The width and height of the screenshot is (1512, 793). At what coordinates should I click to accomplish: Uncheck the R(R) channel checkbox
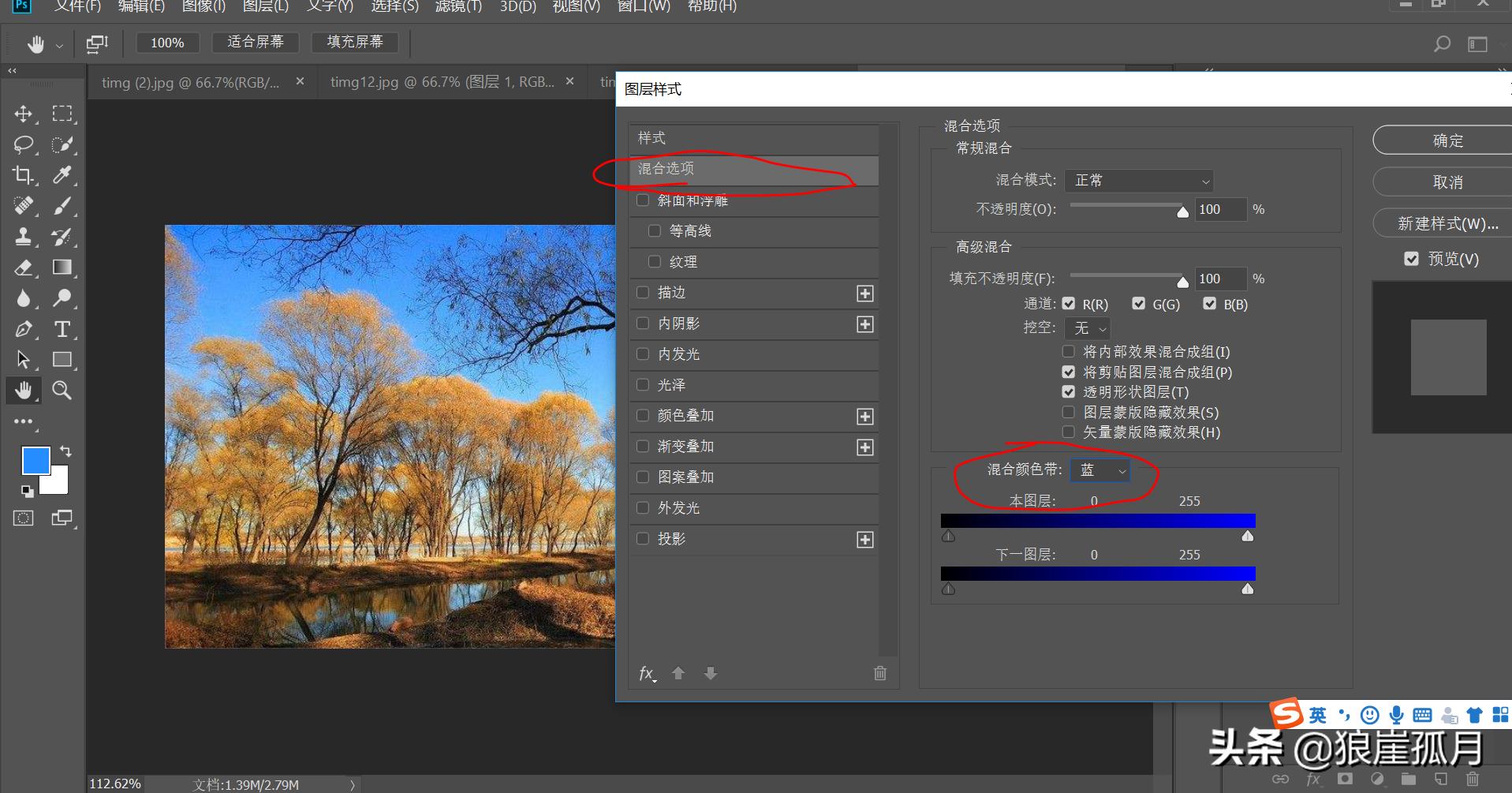1069,303
